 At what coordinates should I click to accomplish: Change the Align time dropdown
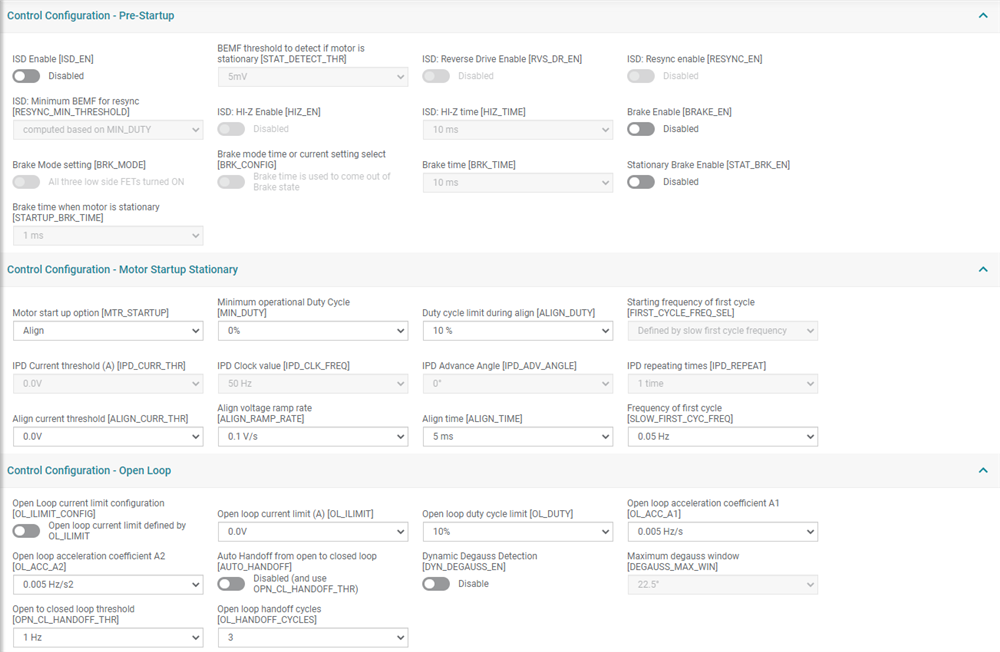[517, 437]
